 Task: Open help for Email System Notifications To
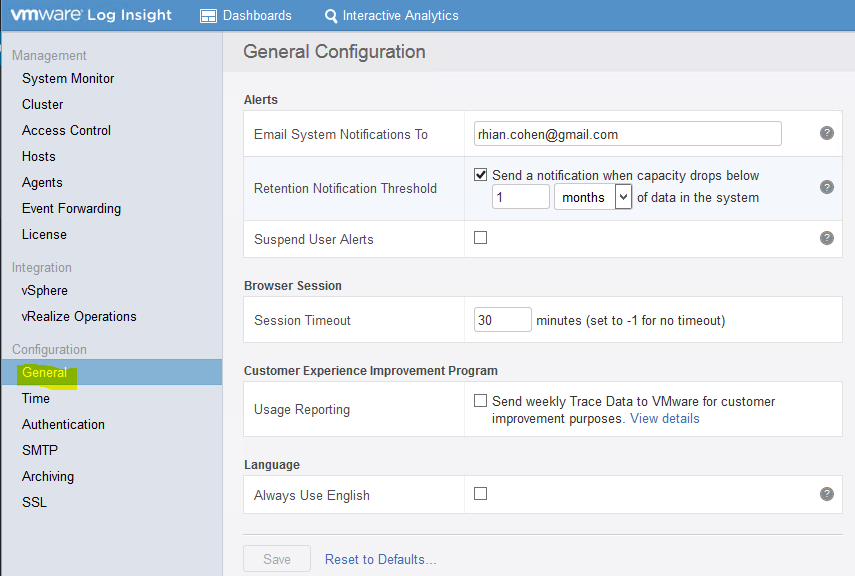tap(827, 133)
